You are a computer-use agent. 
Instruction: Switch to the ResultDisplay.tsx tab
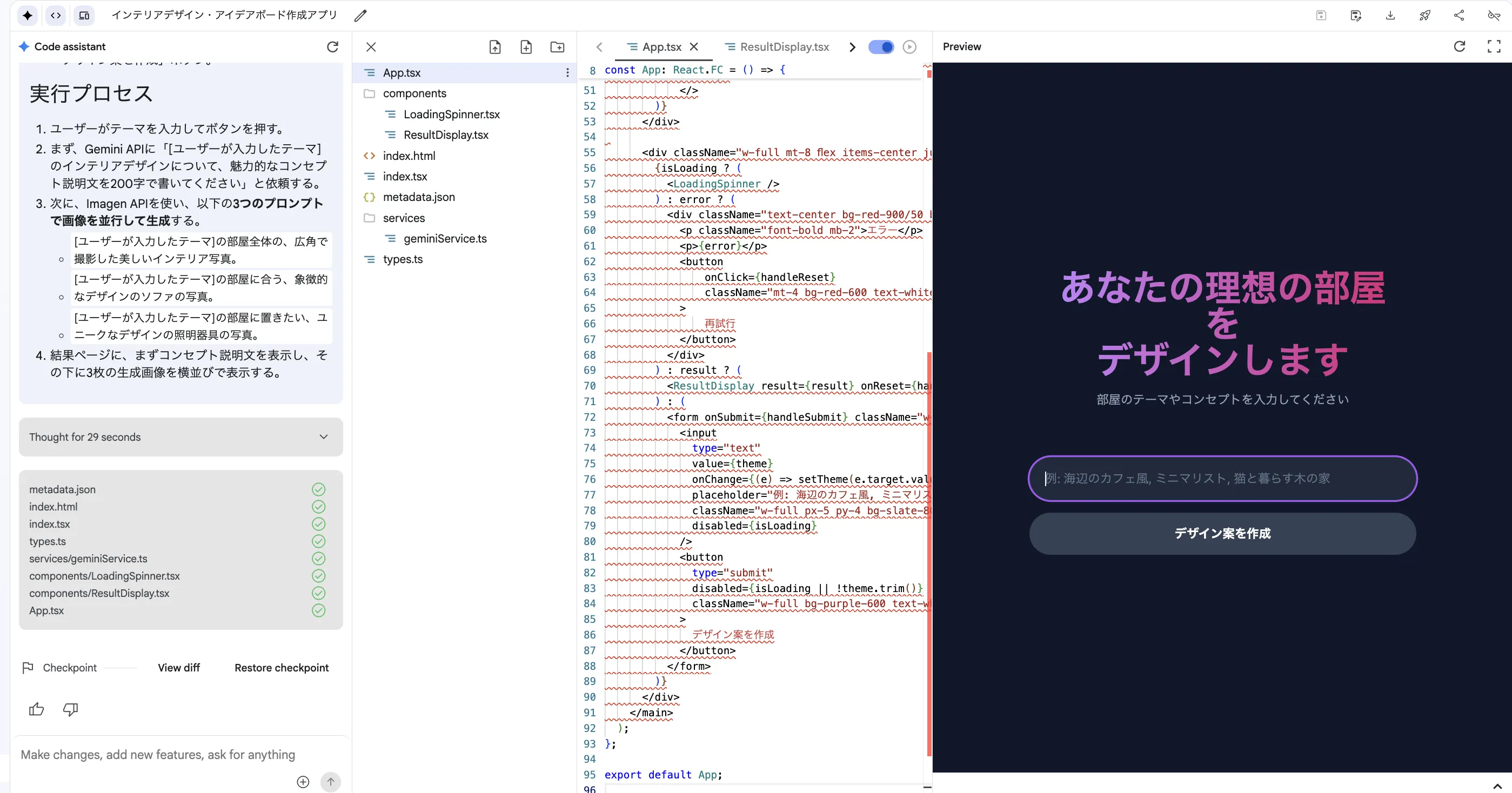784,47
